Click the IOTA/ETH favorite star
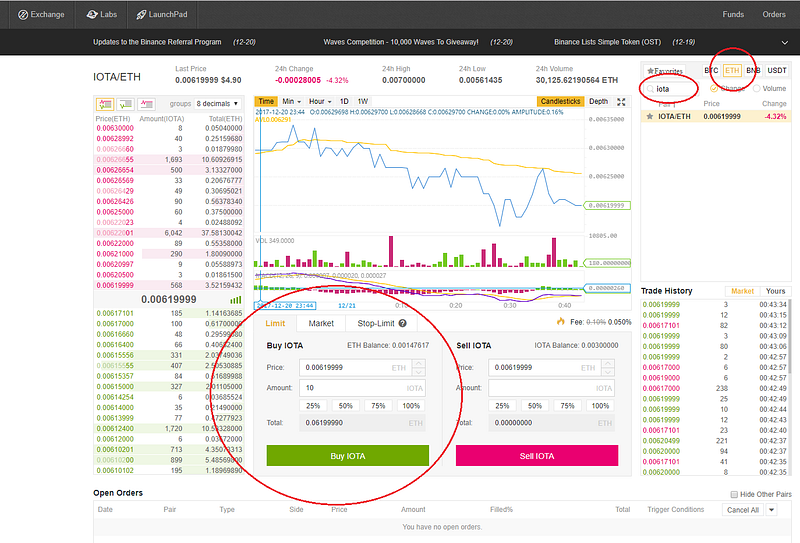This screenshot has height=543, width=800. pyautogui.click(x=649, y=116)
